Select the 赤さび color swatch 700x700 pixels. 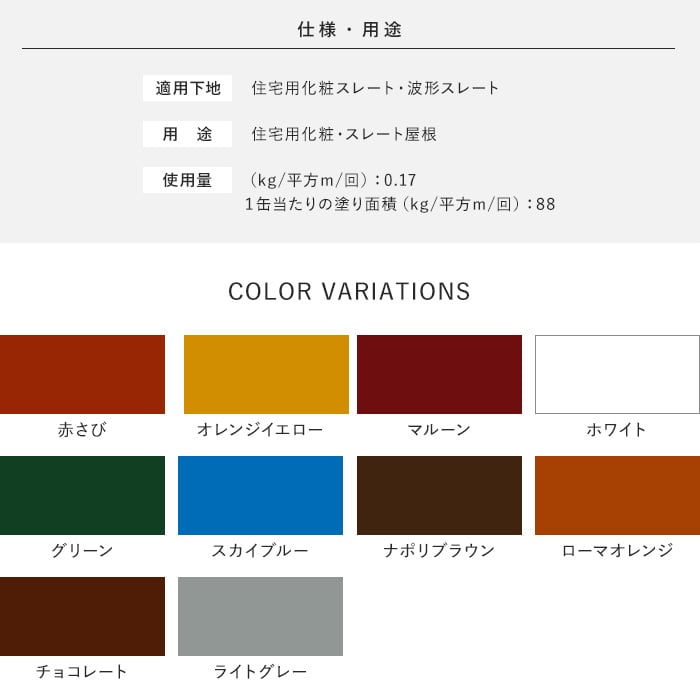click(82, 374)
